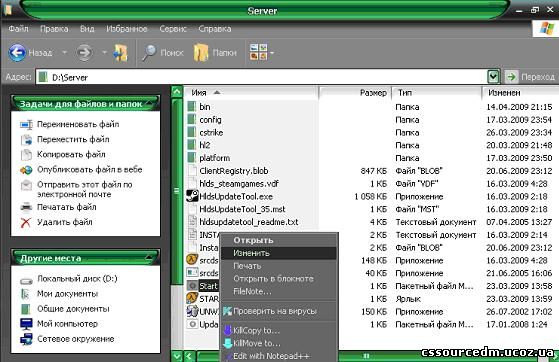This screenshot has width=559, height=362.
Task: Open the Файл menu
Action: [x=19, y=29]
